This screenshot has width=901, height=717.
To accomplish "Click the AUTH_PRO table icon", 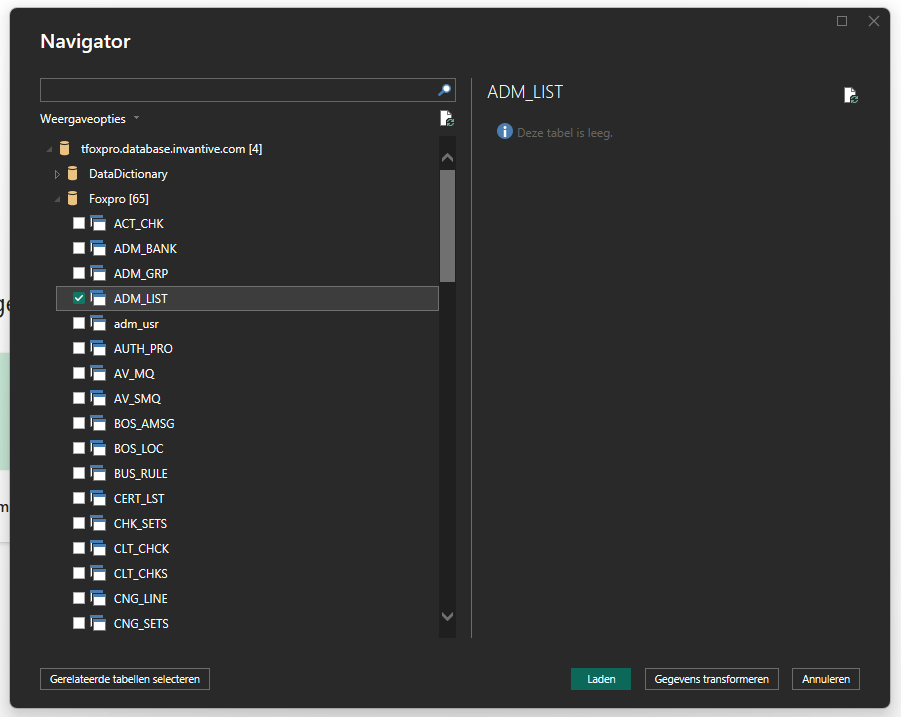I will point(98,349).
